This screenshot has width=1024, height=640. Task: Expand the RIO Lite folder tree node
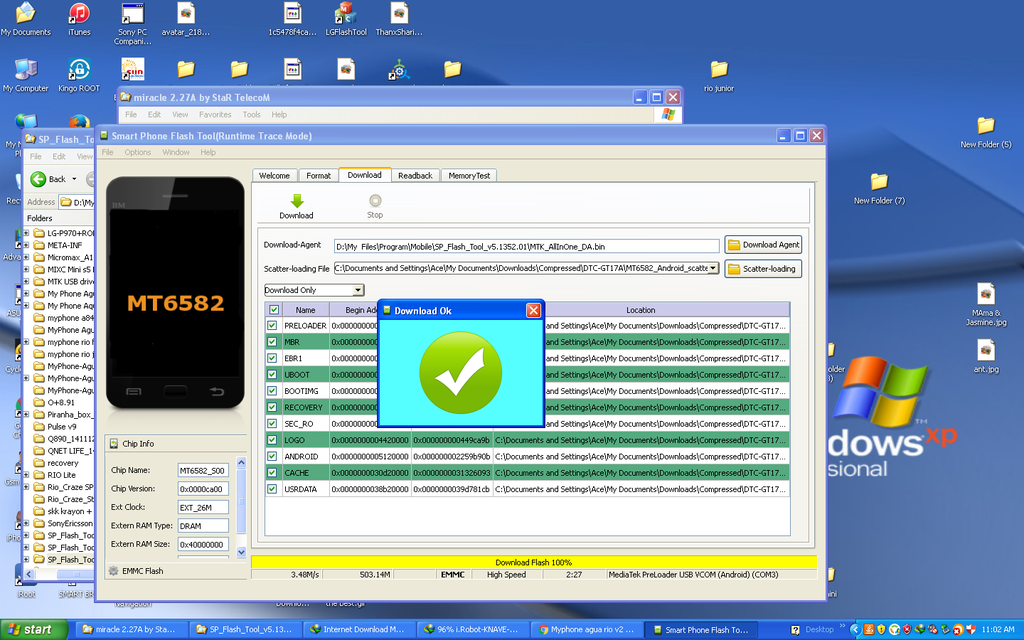click(27, 475)
